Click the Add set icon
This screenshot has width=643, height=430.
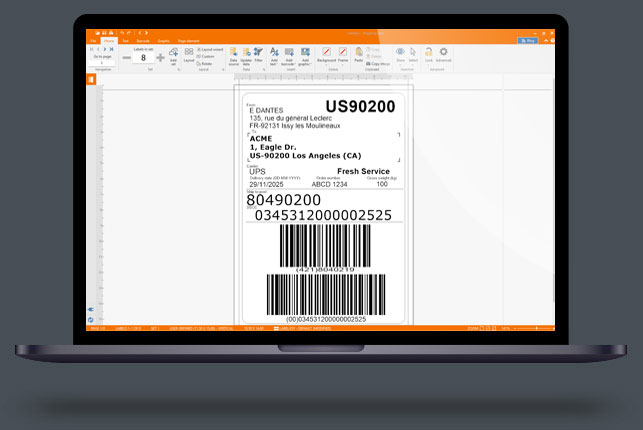[x=173, y=53]
